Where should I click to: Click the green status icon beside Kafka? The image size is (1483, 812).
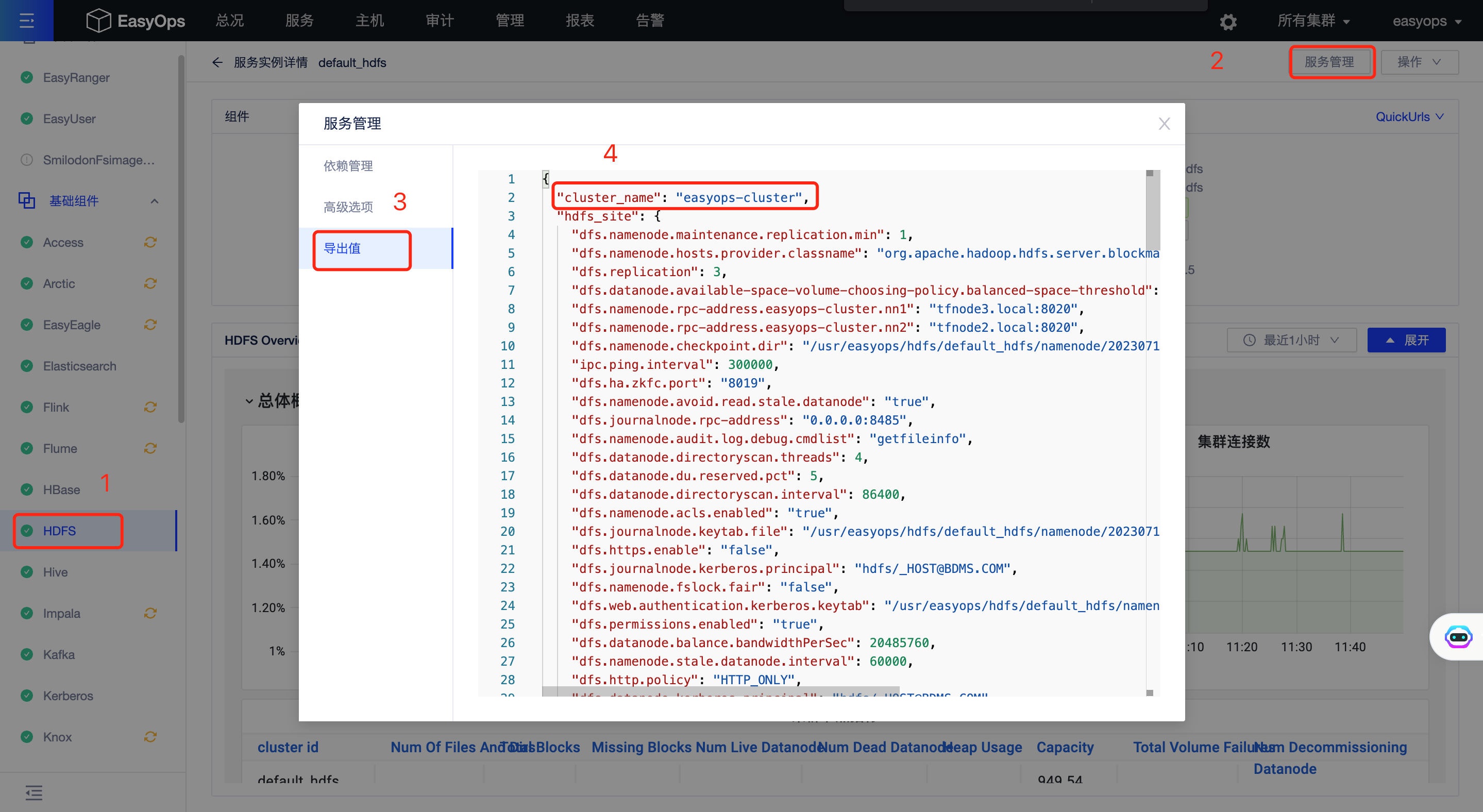(26, 654)
